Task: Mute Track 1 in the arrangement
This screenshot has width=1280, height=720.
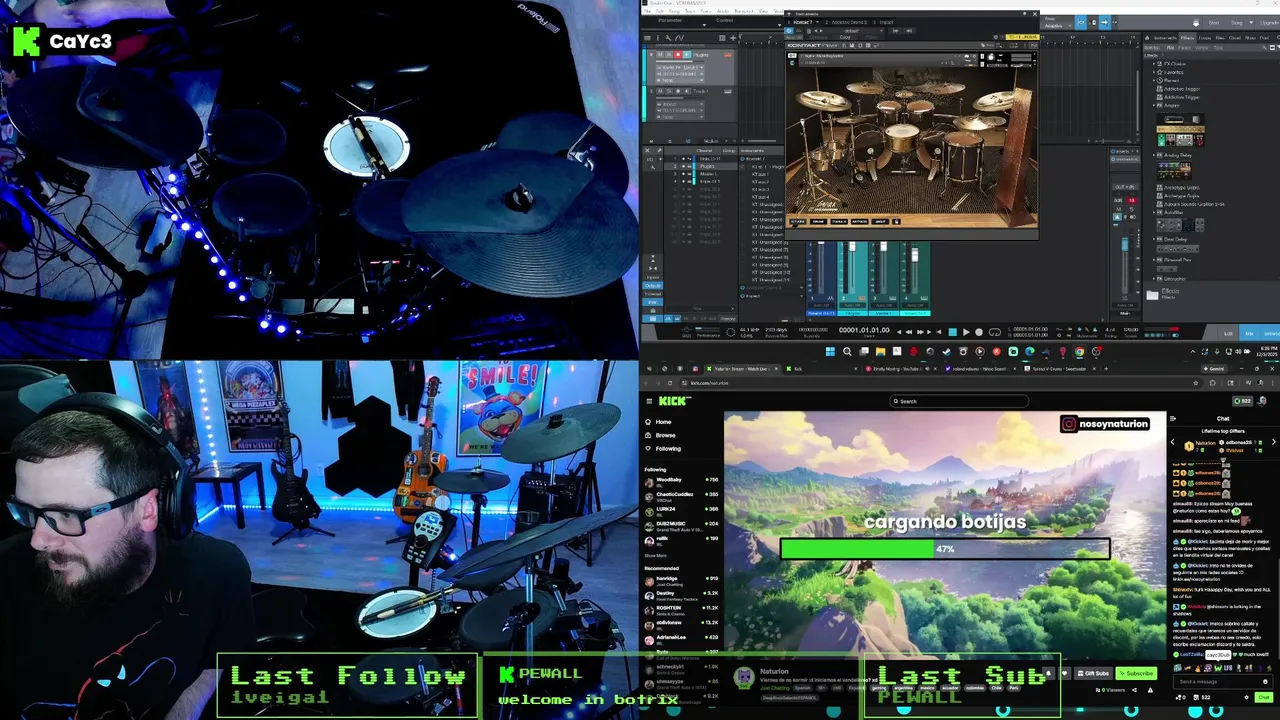Action: tap(660, 91)
